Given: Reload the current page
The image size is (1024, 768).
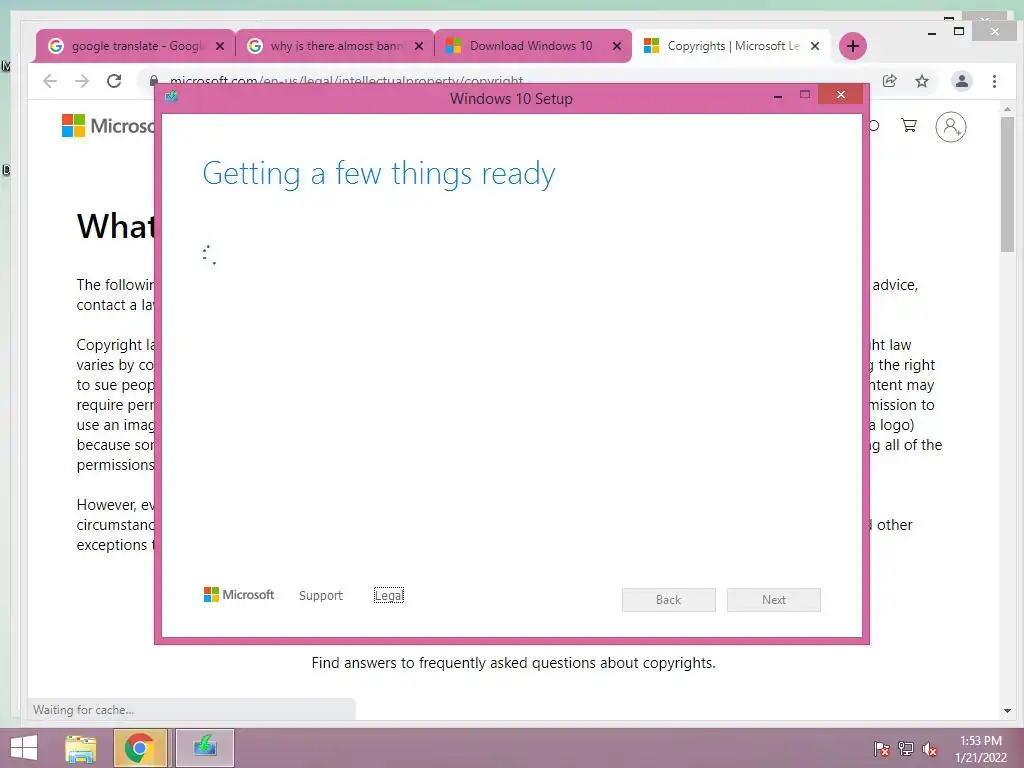Looking at the screenshot, I should [114, 81].
